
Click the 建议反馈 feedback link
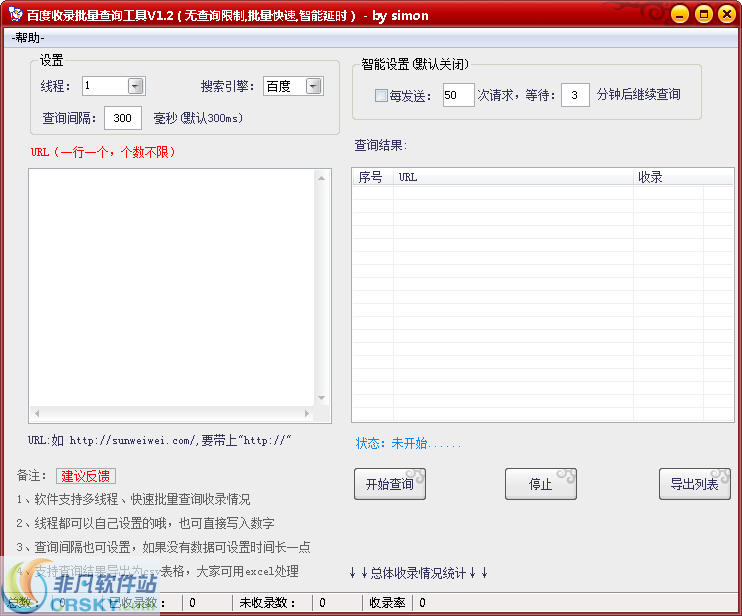[86, 476]
